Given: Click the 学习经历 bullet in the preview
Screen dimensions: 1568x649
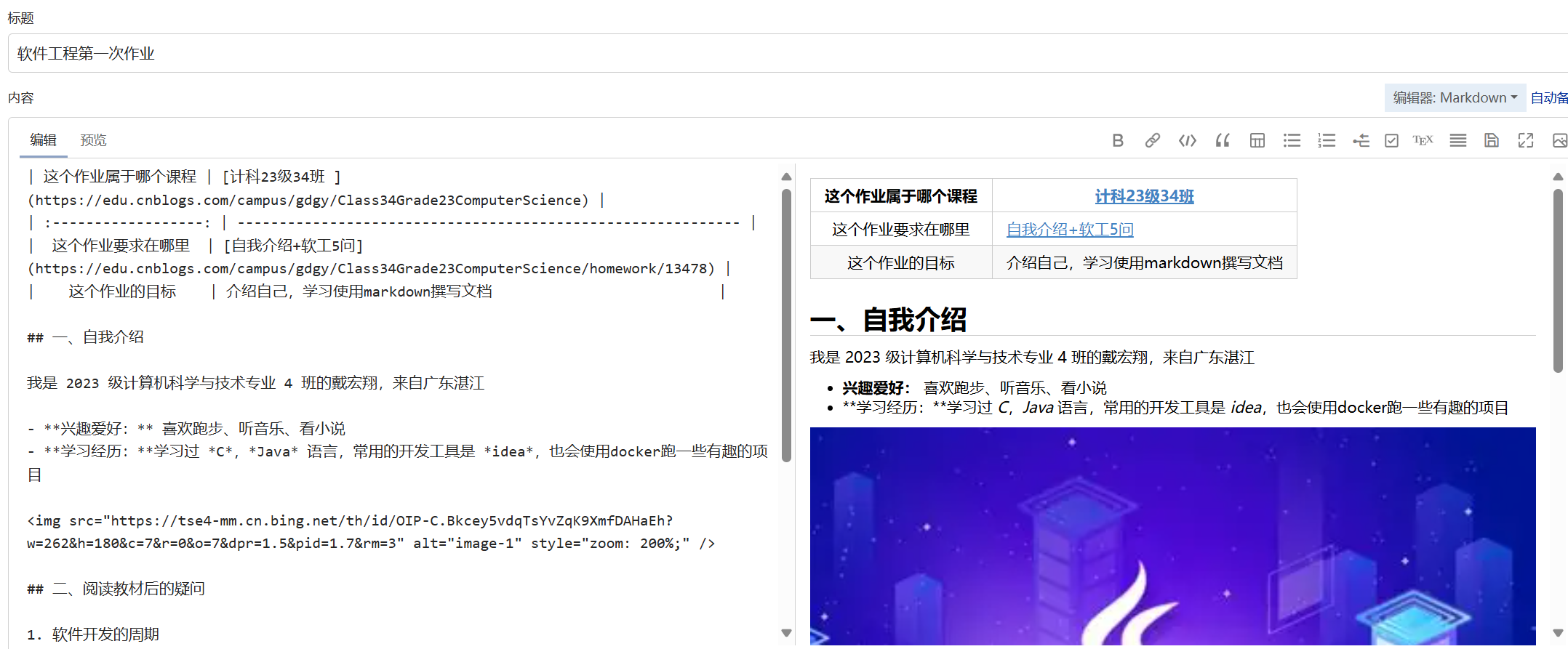Looking at the screenshot, I should [x=1175, y=408].
